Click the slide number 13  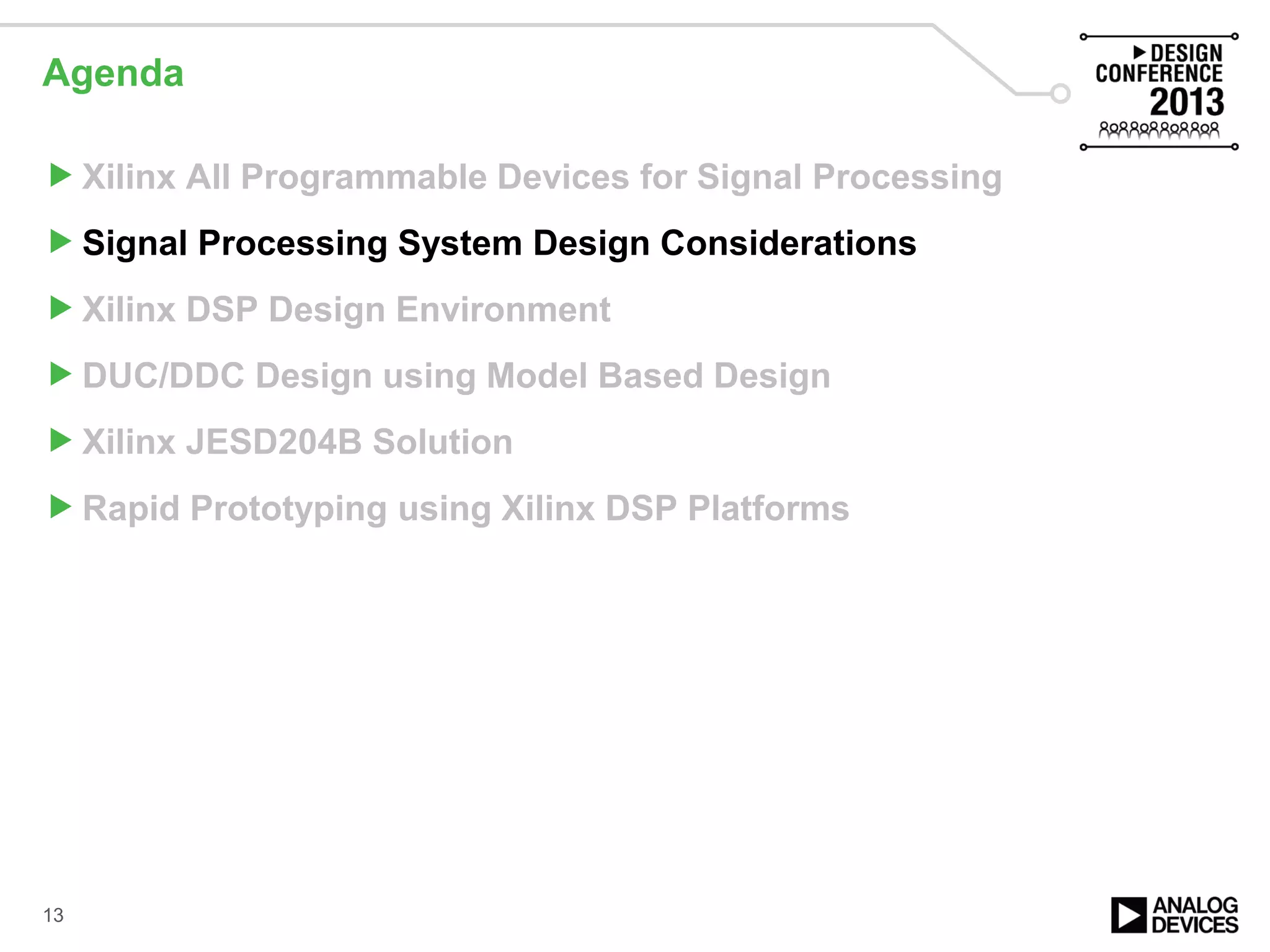point(53,915)
